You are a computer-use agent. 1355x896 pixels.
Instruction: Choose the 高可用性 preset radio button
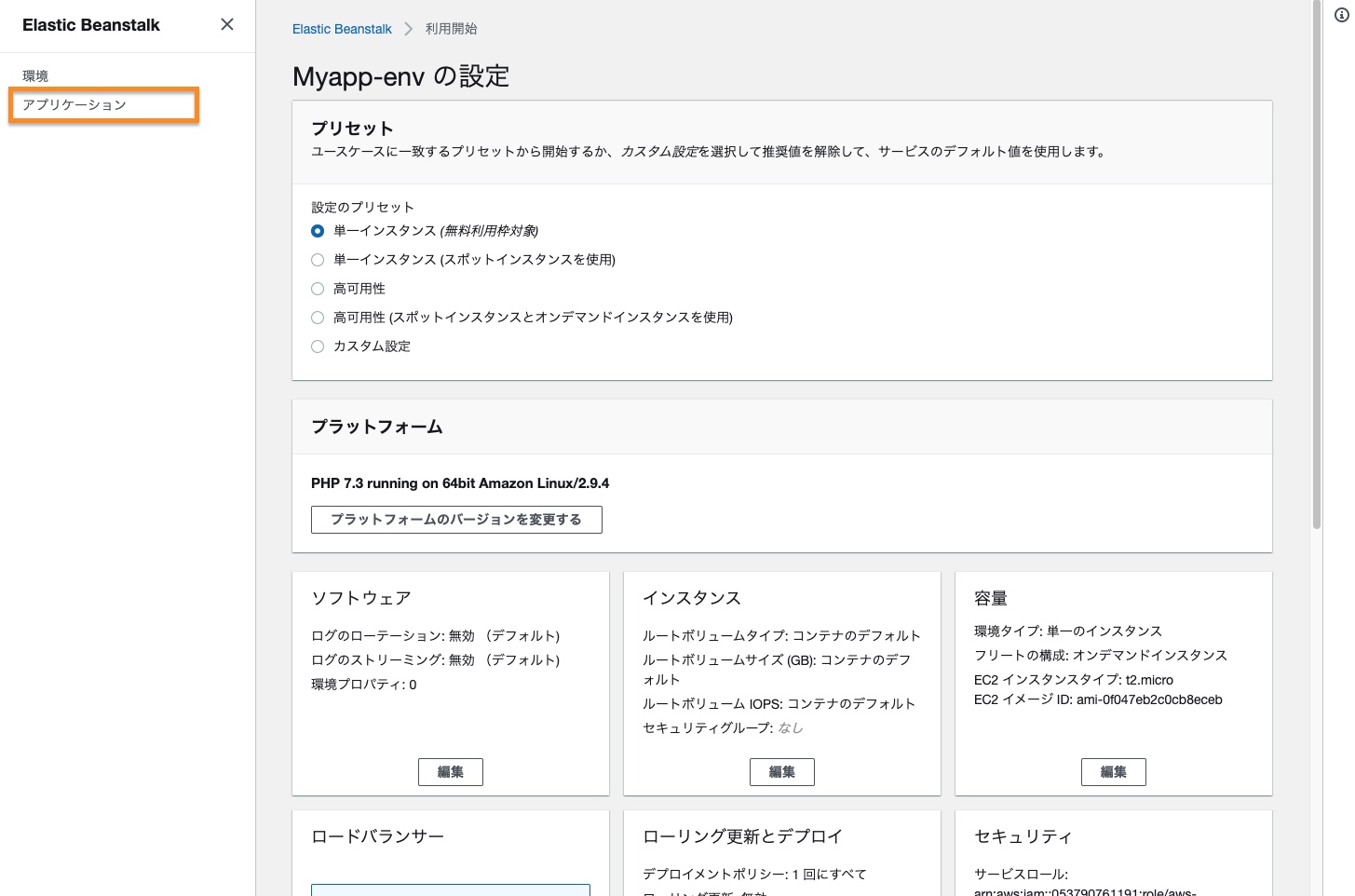[318, 289]
